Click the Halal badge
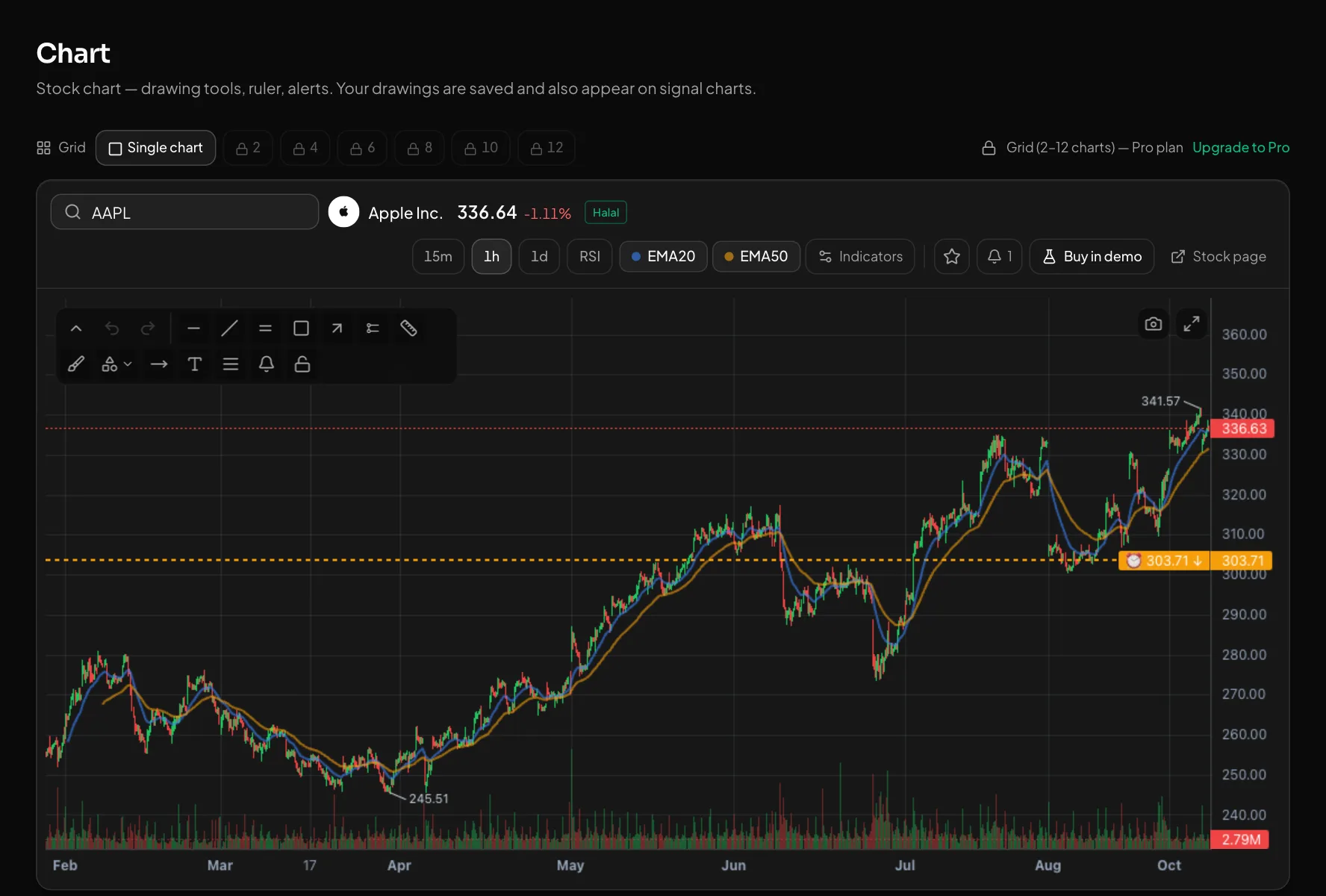 pyautogui.click(x=606, y=213)
